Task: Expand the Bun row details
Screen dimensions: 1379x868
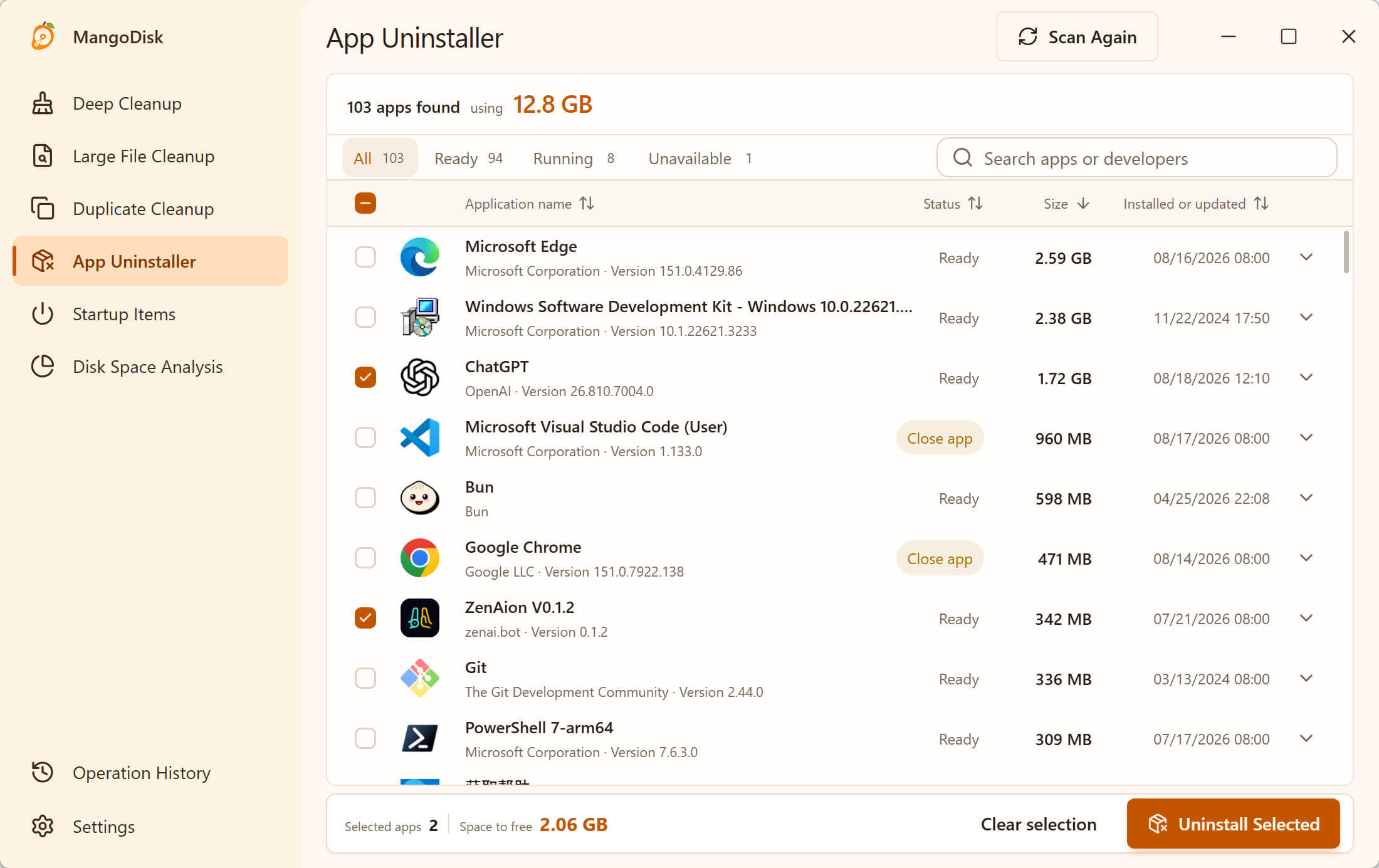Action: [1306, 498]
